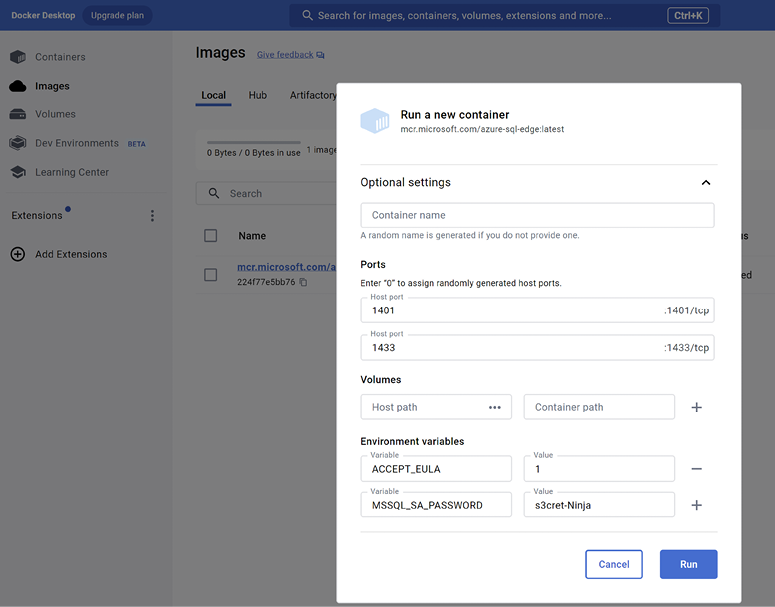Open the Containers section icon
775x607 pixels.
tap(18, 57)
